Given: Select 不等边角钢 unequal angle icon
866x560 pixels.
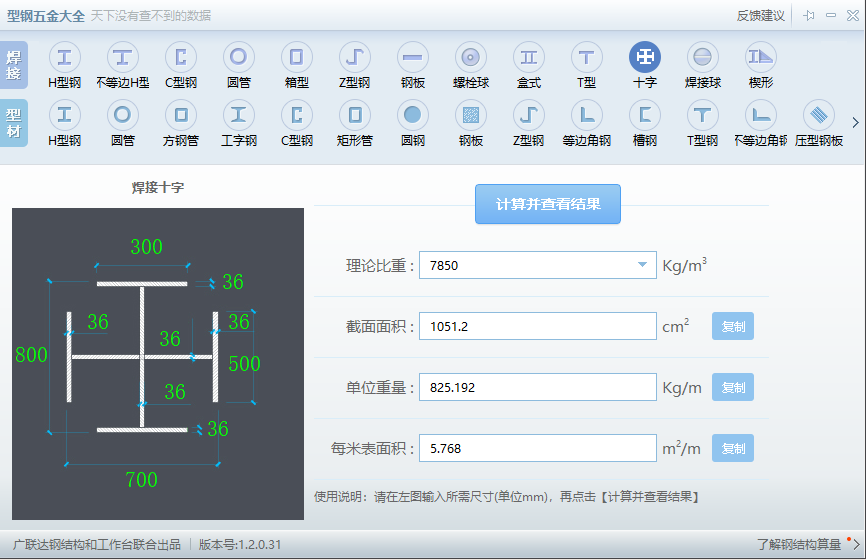Looking at the screenshot, I should [761, 115].
